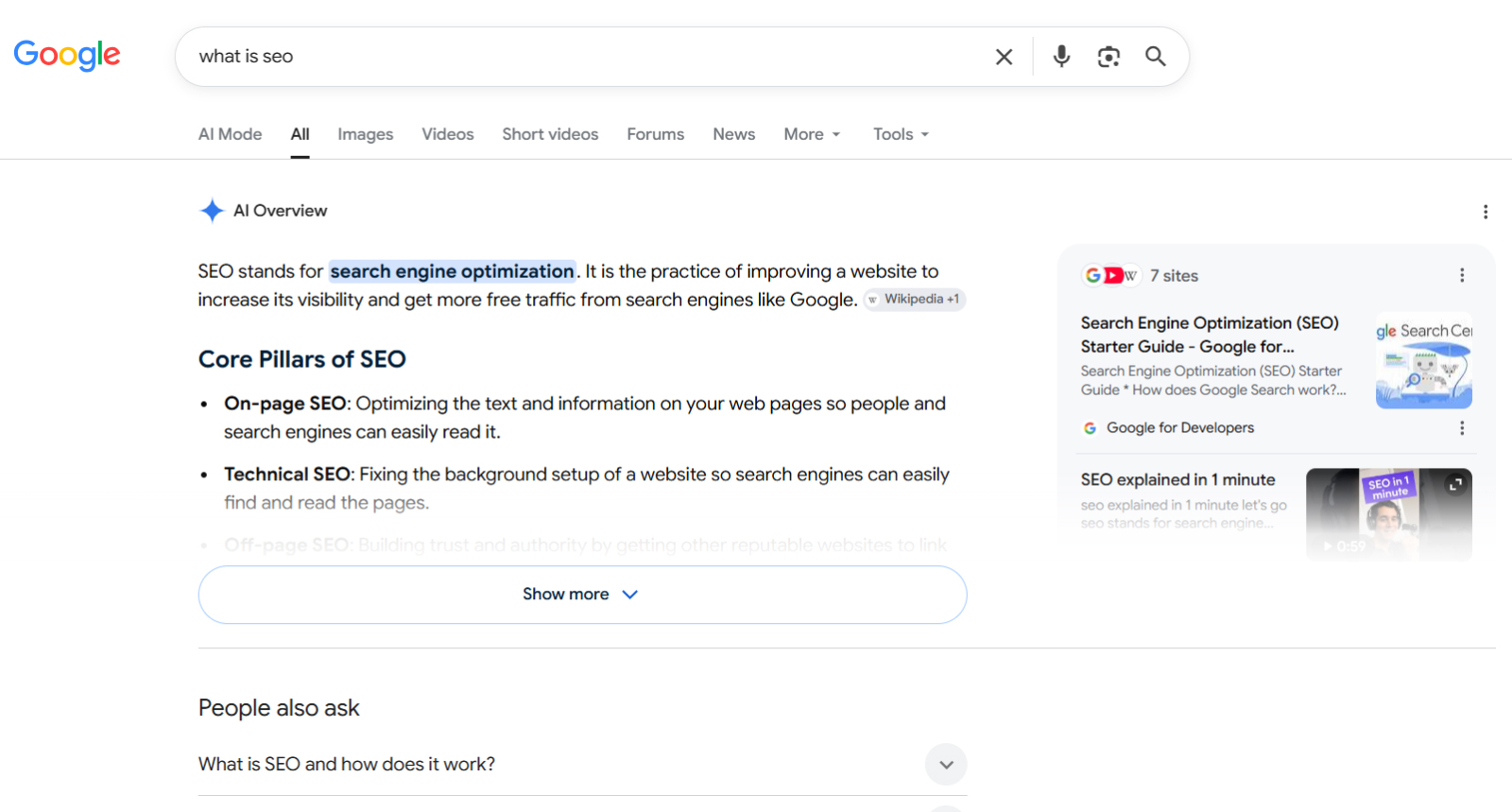
Task: Click the 'People also ask' heading
Action: tap(279, 708)
